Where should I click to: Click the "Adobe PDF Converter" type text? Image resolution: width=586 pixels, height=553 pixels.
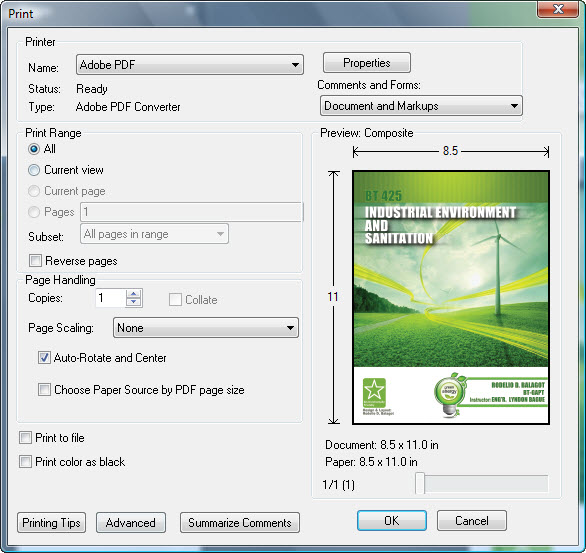128,107
